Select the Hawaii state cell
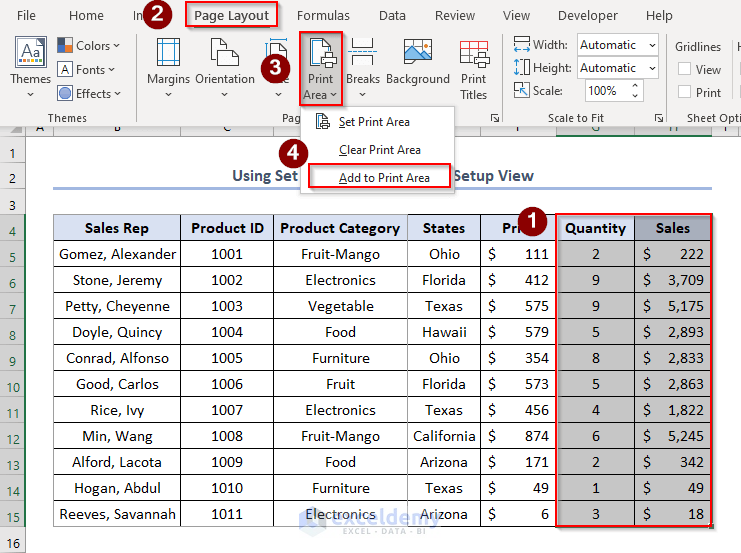Image resolution: width=741 pixels, height=553 pixels. [x=444, y=332]
